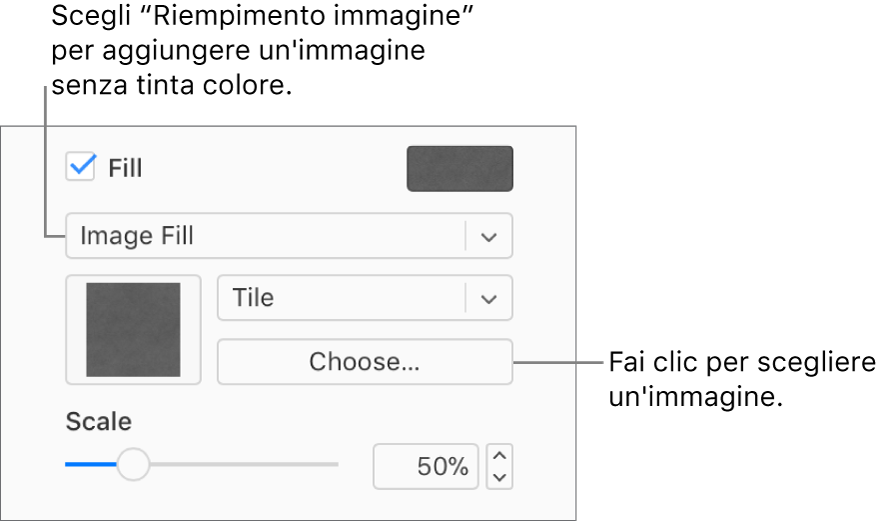
Task: Click the "Image Fill" text in the popup
Action: 137,236
